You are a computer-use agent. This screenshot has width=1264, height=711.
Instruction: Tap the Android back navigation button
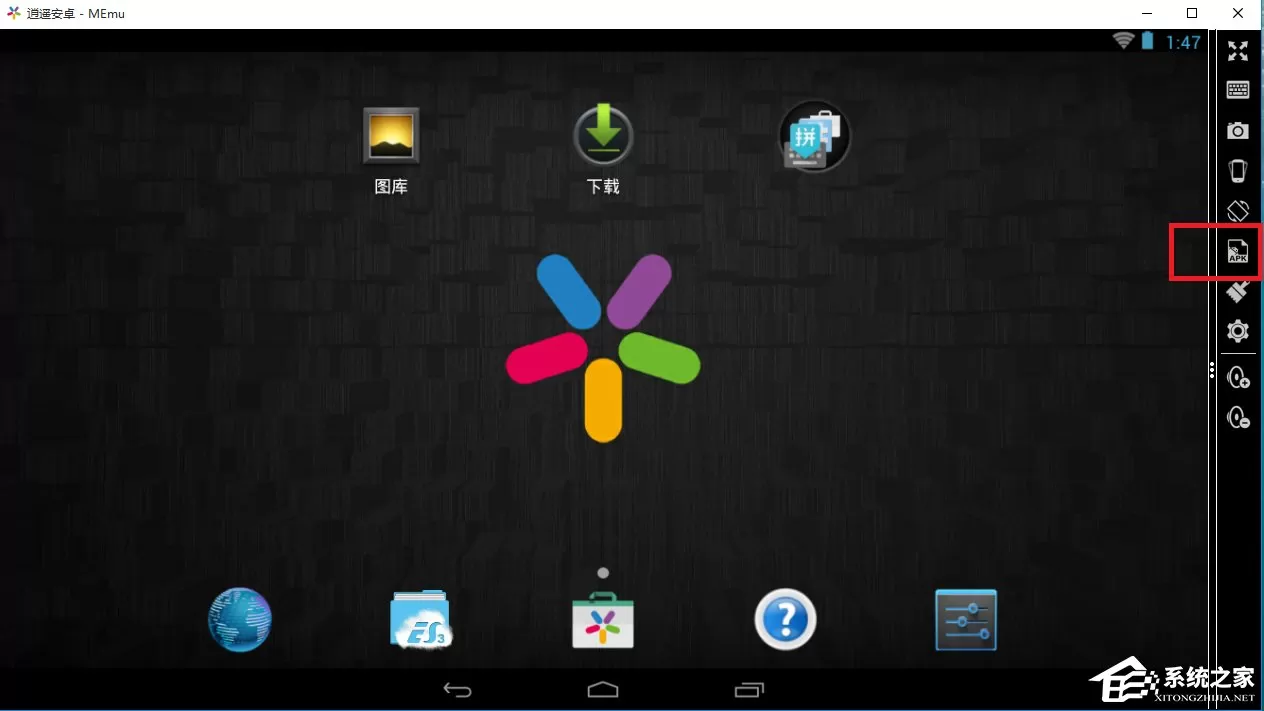tap(457, 690)
